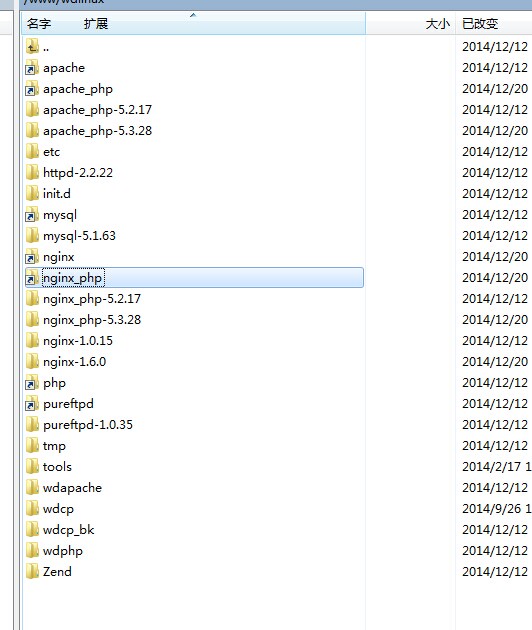Viewport: 532px width, 630px height.
Task: Select the wdcp_bk folder name
Action: [68, 530]
